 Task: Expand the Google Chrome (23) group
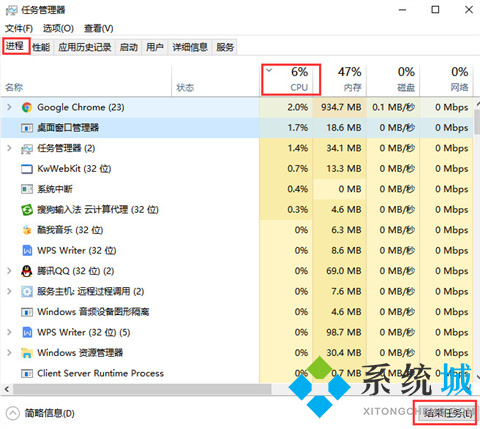[x=9, y=107]
